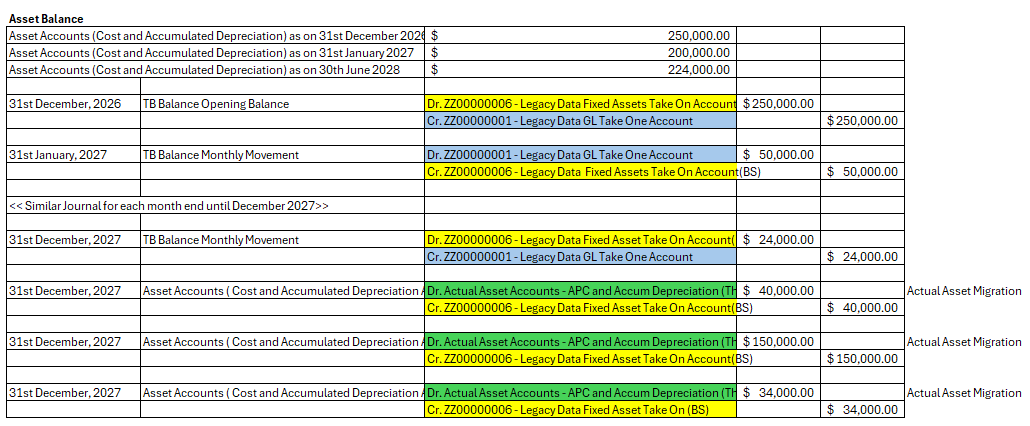Click the blue Dr. ZZ00000001 cell for January 2027

[580, 155]
